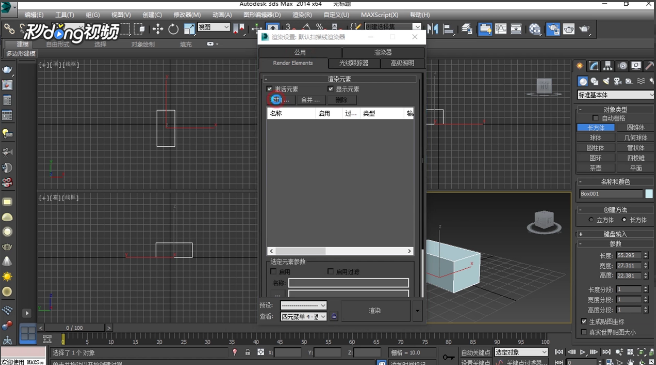Click the Percent Snap toggle icon

(320, 28)
